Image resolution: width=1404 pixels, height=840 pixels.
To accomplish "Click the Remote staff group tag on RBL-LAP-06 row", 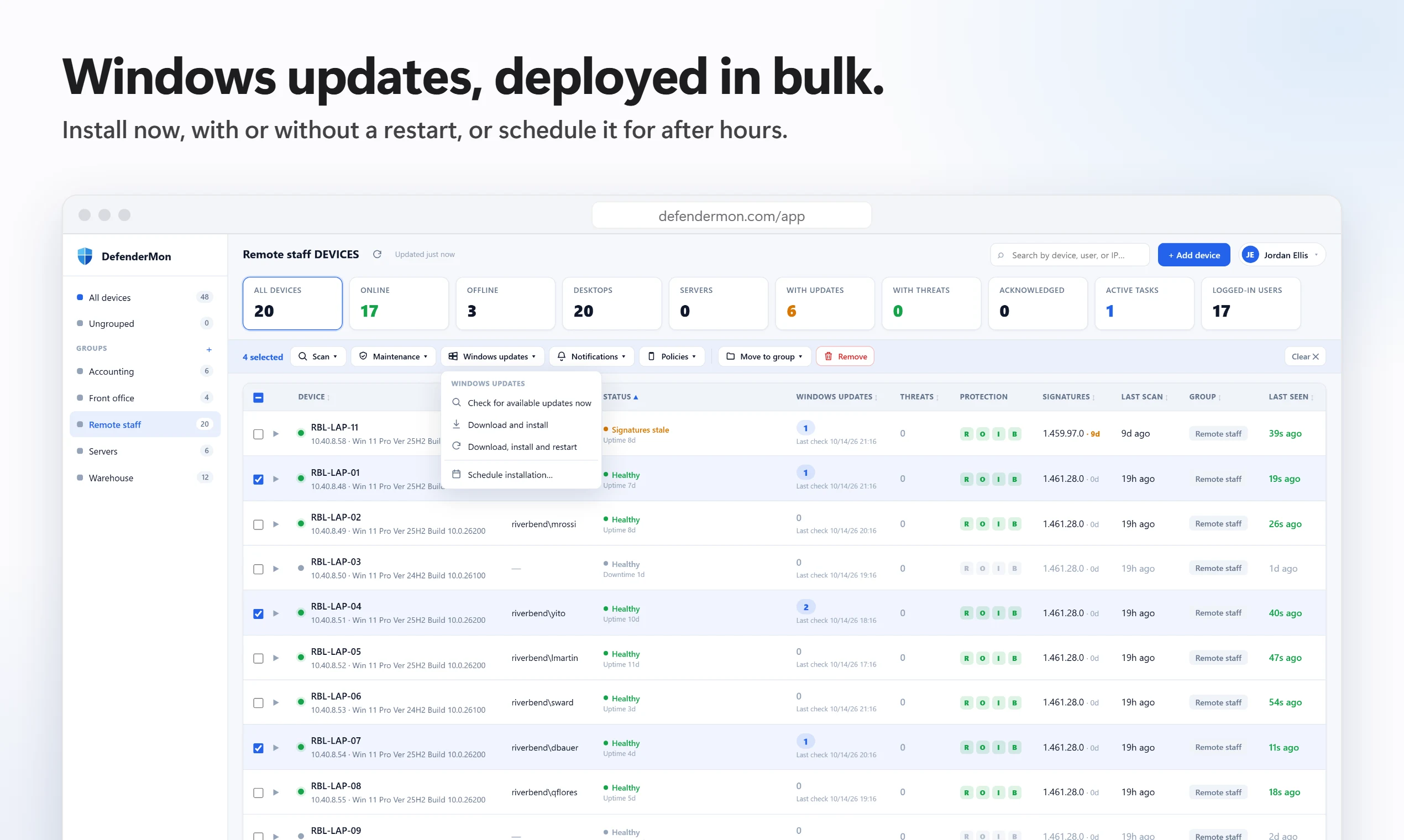I will [1218, 702].
